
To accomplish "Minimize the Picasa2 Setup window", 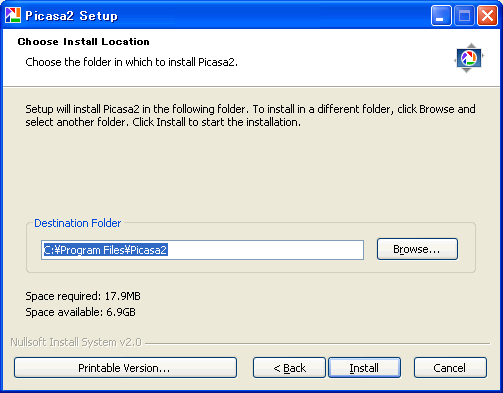I will tap(441, 15).
